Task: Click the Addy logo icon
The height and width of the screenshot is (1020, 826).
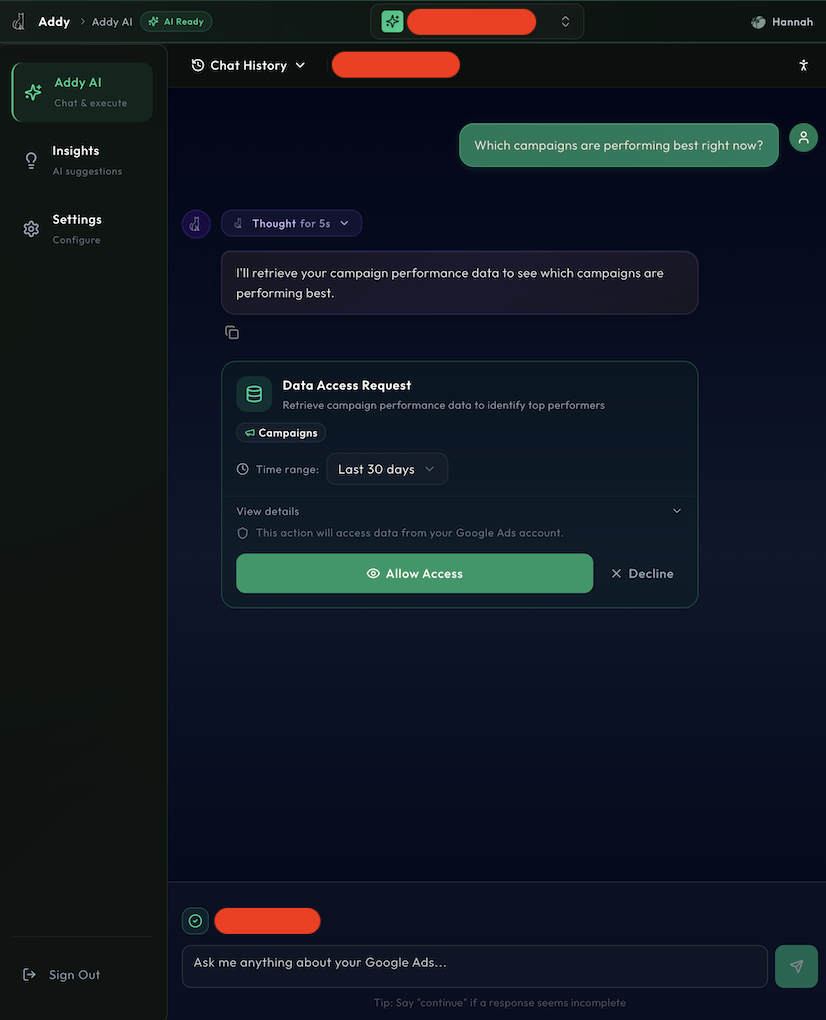Action: (19, 21)
